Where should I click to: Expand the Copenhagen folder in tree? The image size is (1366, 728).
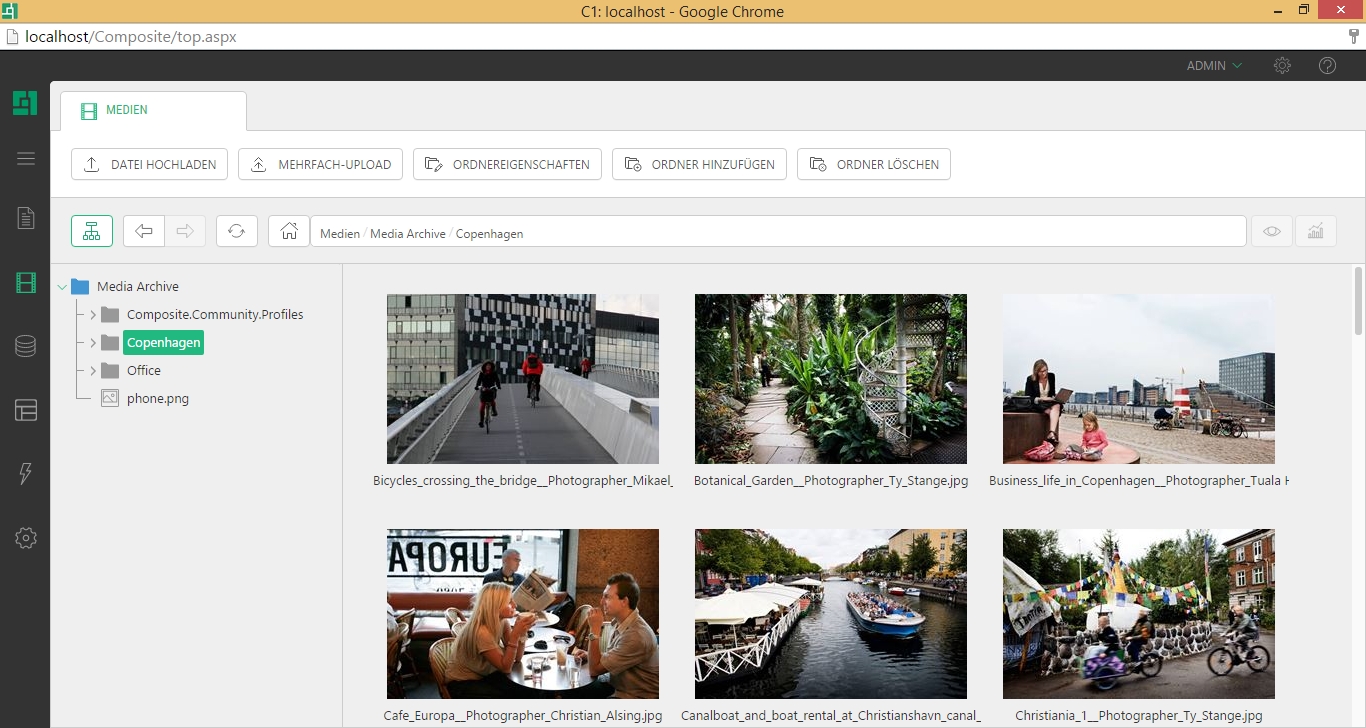pos(92,343)
